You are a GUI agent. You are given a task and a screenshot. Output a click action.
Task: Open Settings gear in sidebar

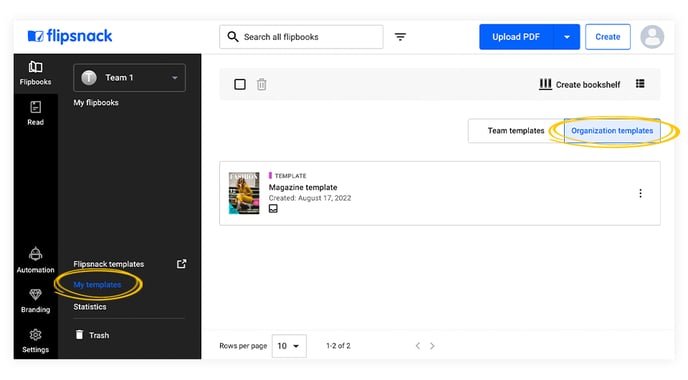pos(36,341)
